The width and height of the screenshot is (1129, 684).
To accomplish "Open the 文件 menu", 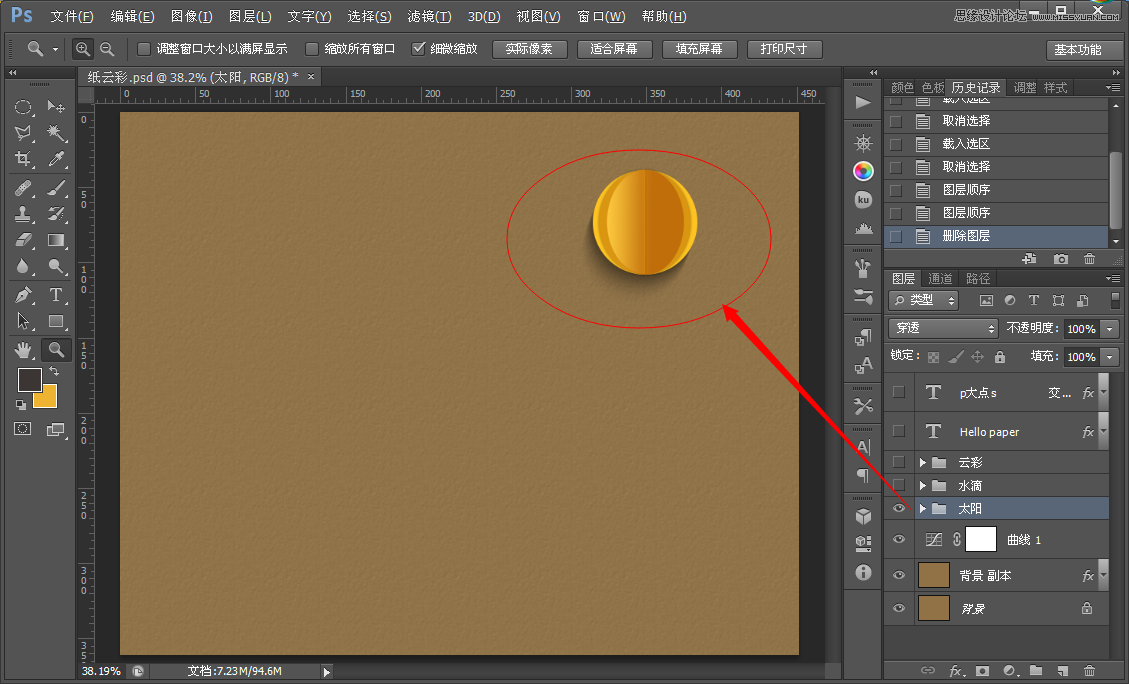I will [x=72, y=16].
